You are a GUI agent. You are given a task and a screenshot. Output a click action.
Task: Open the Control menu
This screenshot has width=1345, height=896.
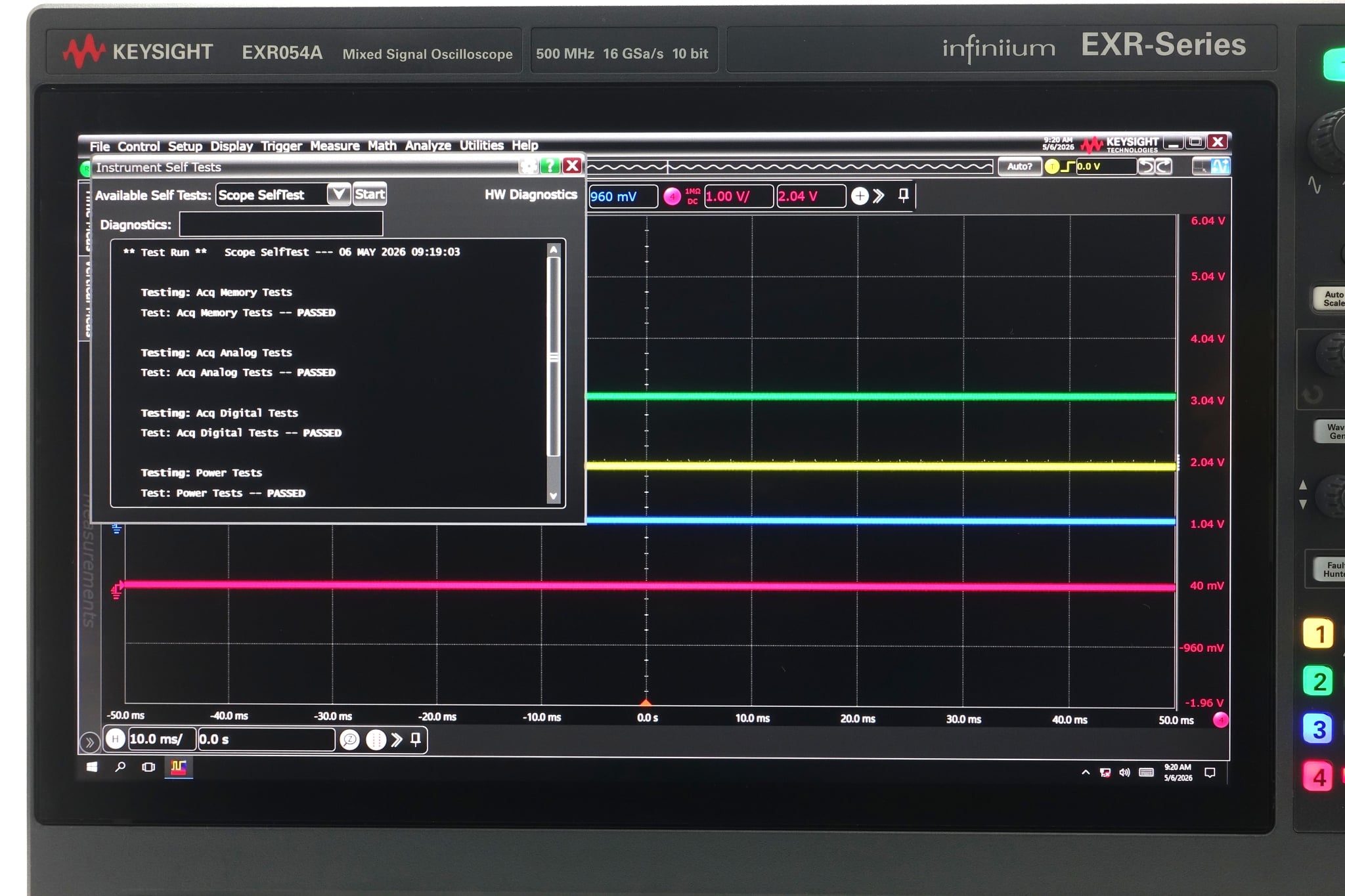pos(139,146)
